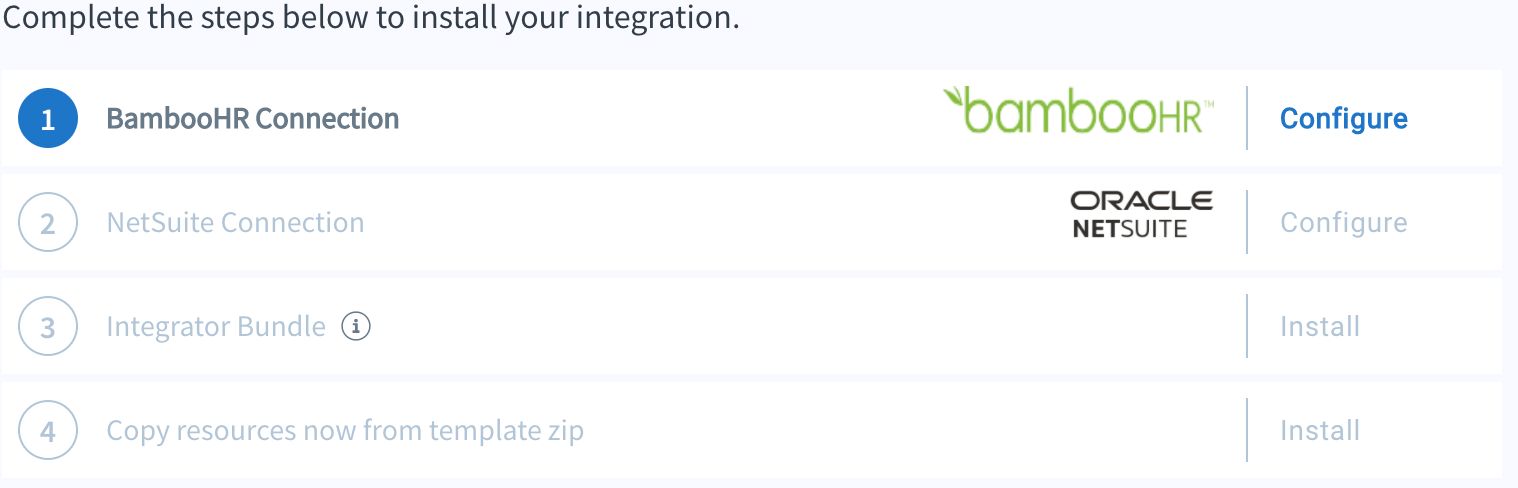Install the Integrator Bundle
This screenshot has width=1518, height=488.
(x=1320, y=326)
